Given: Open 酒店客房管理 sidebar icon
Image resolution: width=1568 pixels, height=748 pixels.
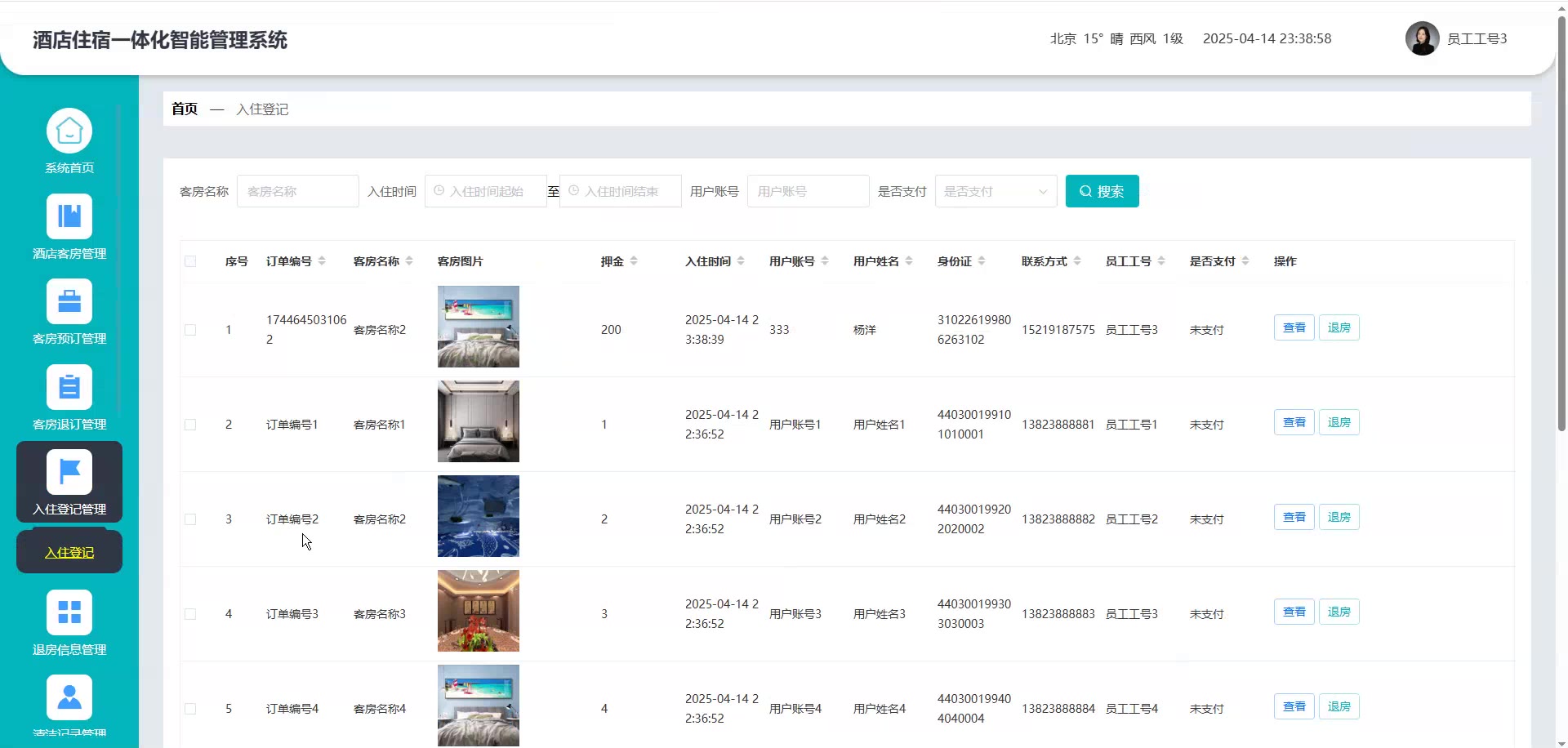Looking at the screenshot, I should coord(69,217).
